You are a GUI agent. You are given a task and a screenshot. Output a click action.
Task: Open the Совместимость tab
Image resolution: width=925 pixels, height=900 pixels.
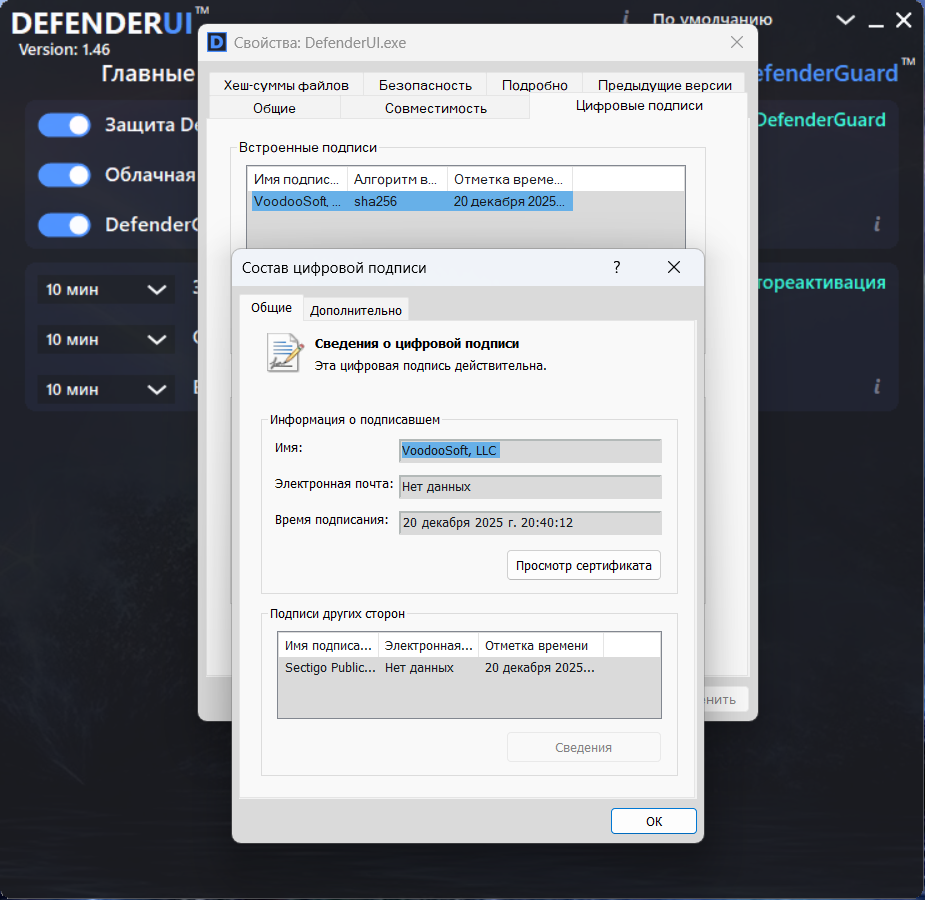[x=435, y=108]
